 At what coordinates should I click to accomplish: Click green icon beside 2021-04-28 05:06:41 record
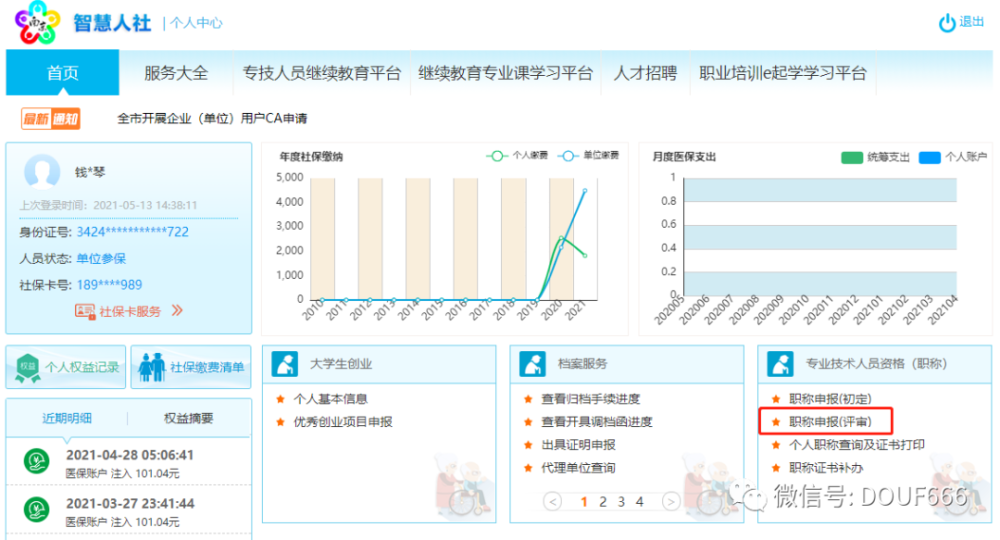pos(36,461)
